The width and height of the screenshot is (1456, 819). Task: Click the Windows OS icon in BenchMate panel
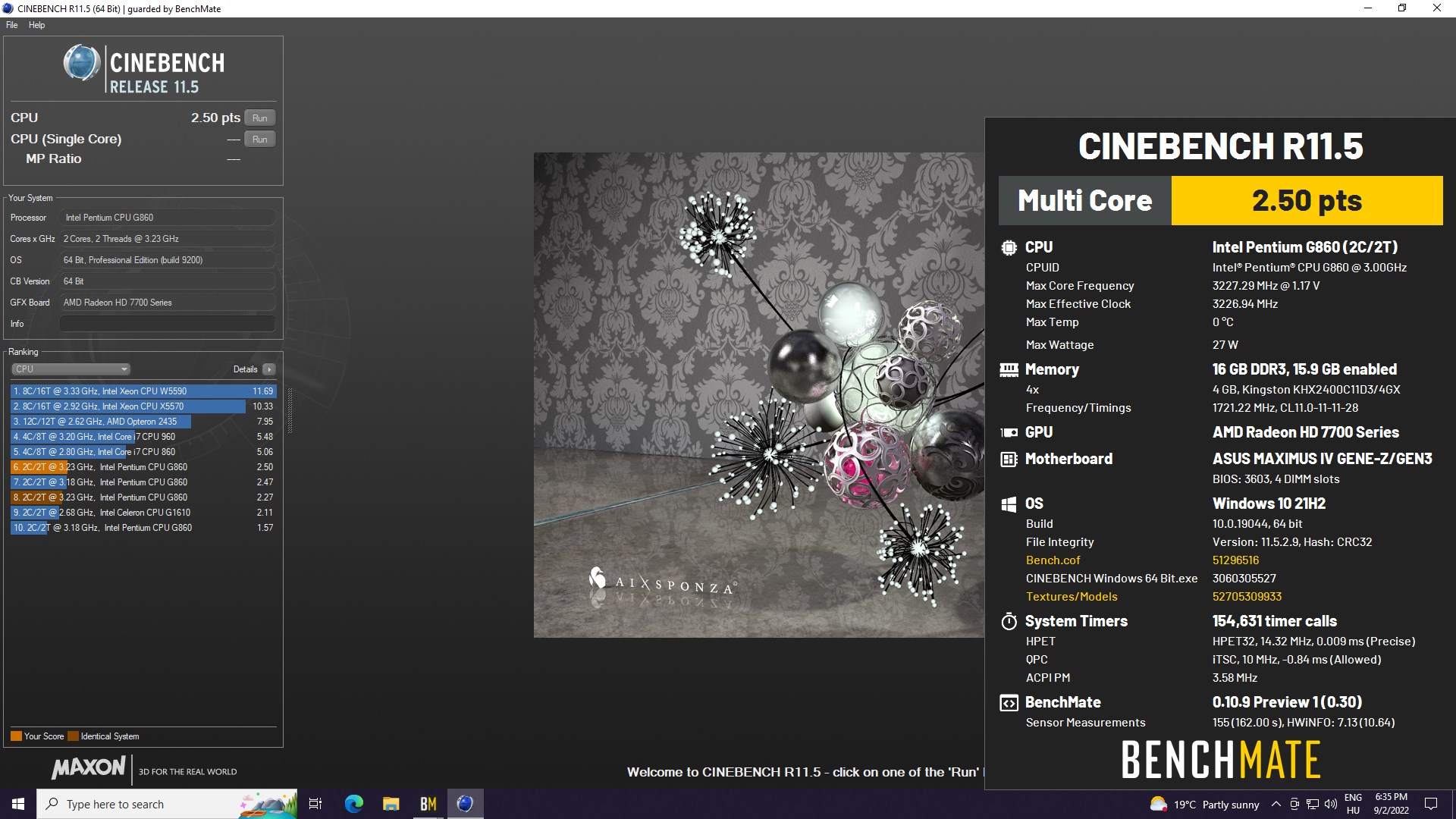point(1009,504)
